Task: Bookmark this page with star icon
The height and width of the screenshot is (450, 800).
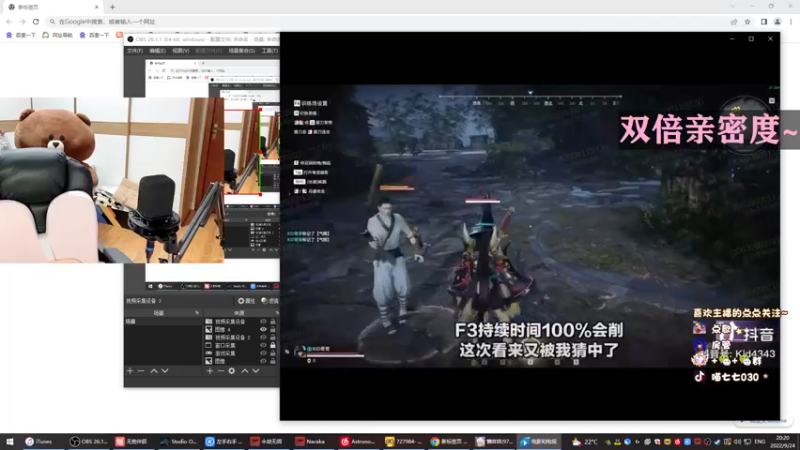Action: pos(747,21)
